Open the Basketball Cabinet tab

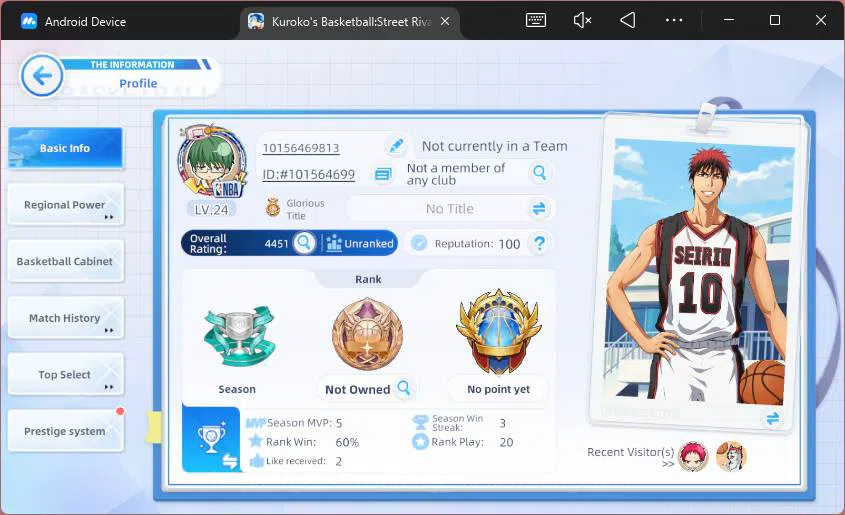point(66,261)
